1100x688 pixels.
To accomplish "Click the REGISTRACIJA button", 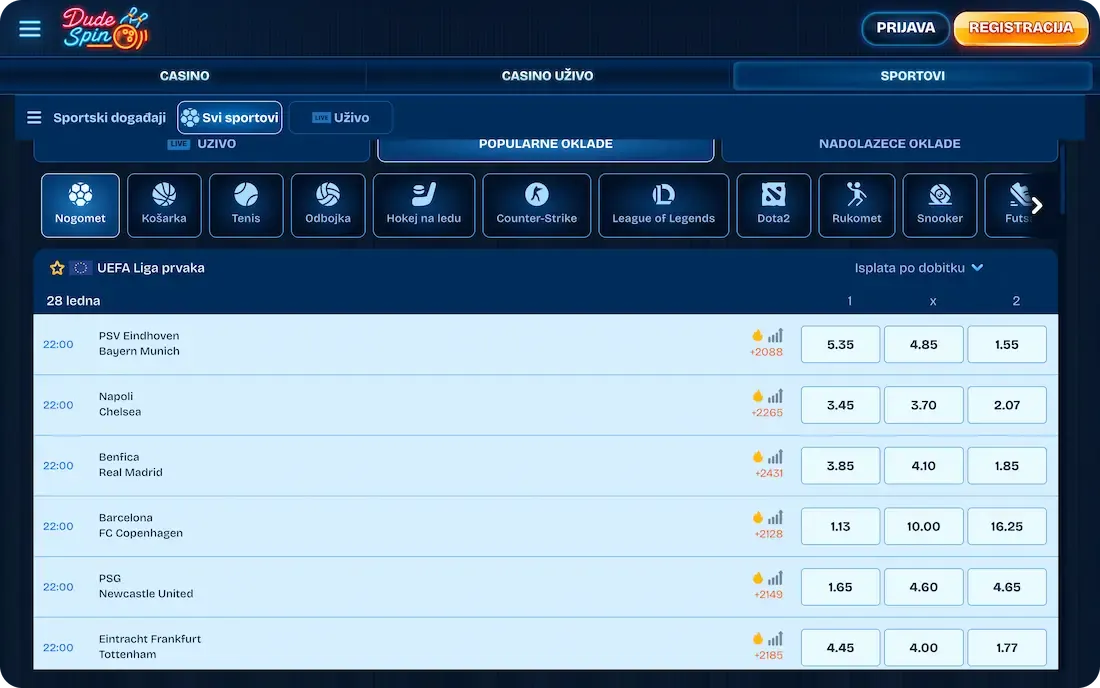I will (1021, 28).
